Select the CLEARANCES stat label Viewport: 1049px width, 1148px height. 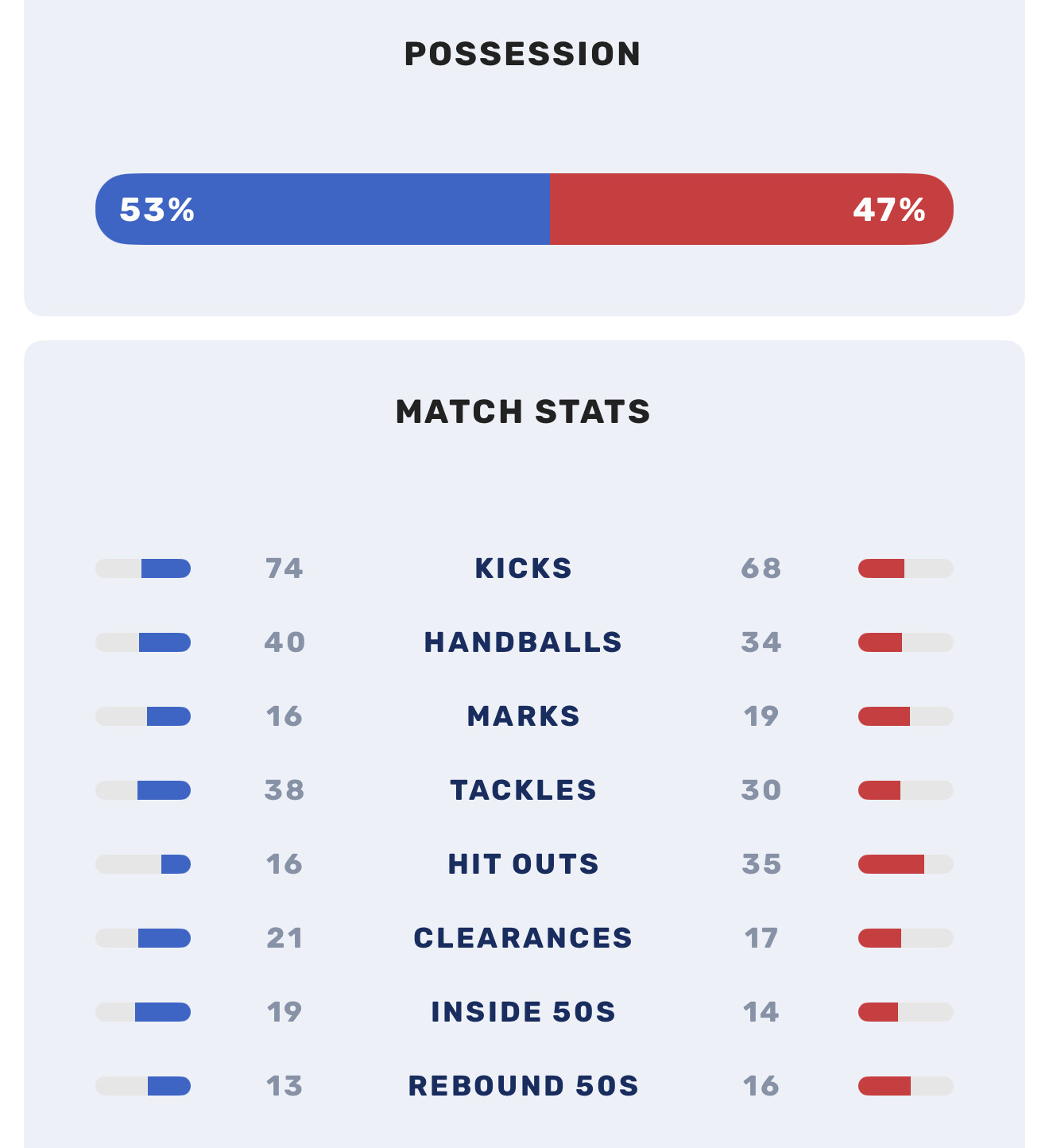[523, 938]
